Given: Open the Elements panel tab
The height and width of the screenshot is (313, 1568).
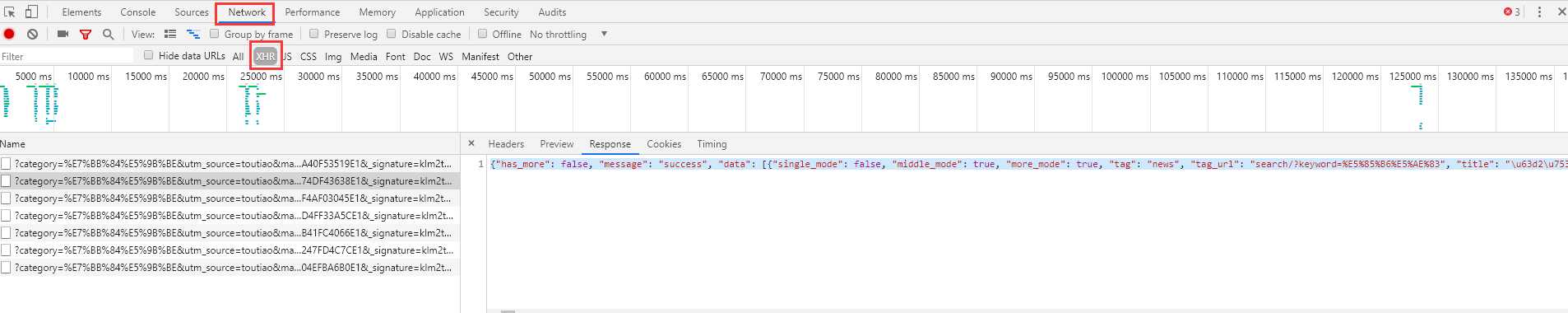Looking at the screenshot, I should click(81, 12).
